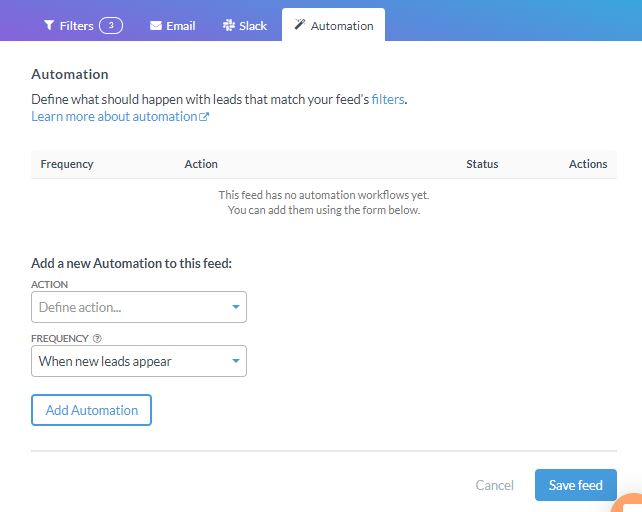The height and width of the screenshot is (512, 642).
Task: Click the Frequency column header
Action: 67,164
